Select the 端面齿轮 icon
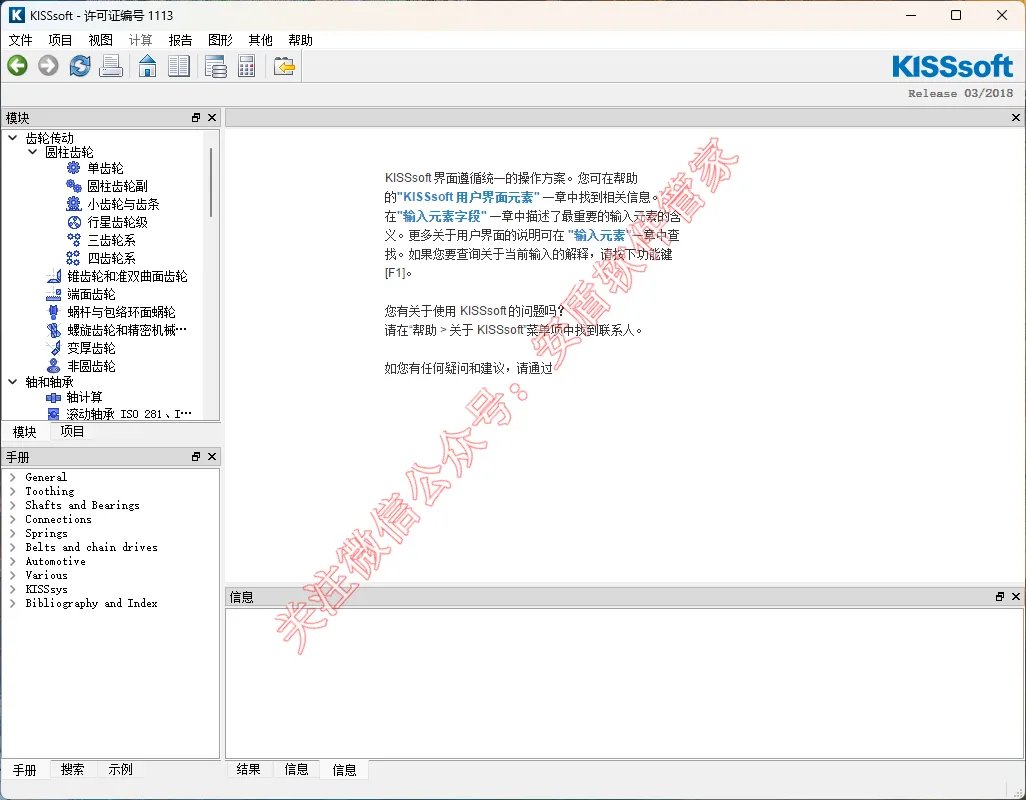The height and width of the screenshot is (800, 1026). point(54,294)
